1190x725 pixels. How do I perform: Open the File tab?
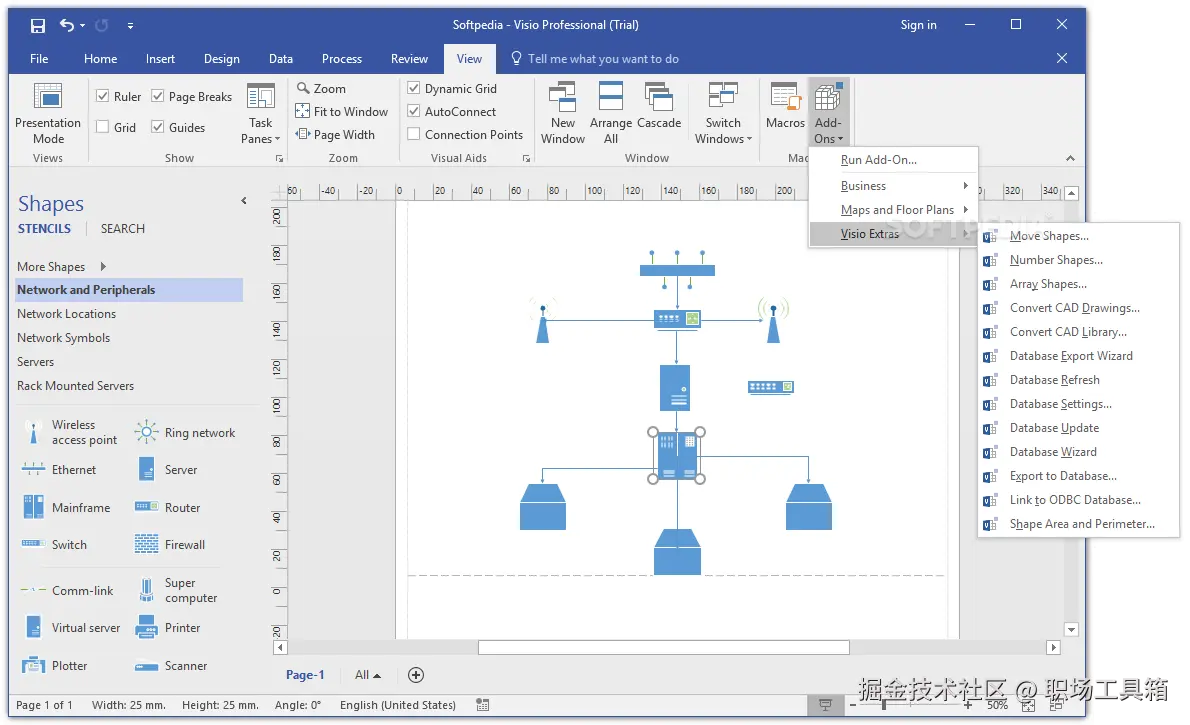(x=39, y=58)
